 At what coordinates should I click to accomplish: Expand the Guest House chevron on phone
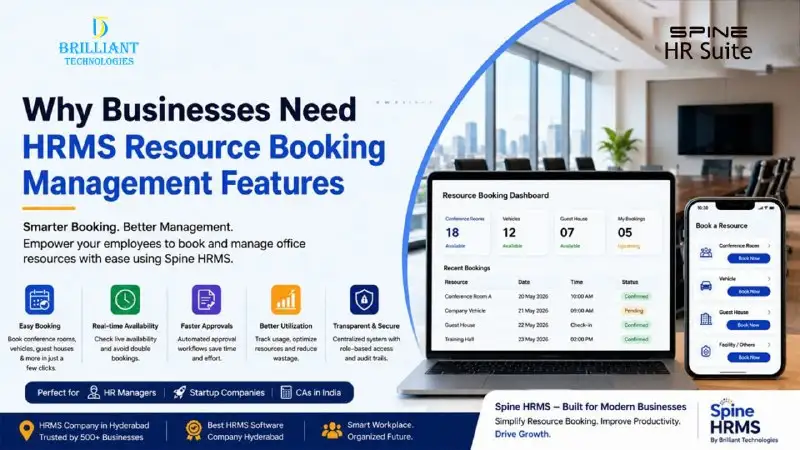[x=769, y=312]
